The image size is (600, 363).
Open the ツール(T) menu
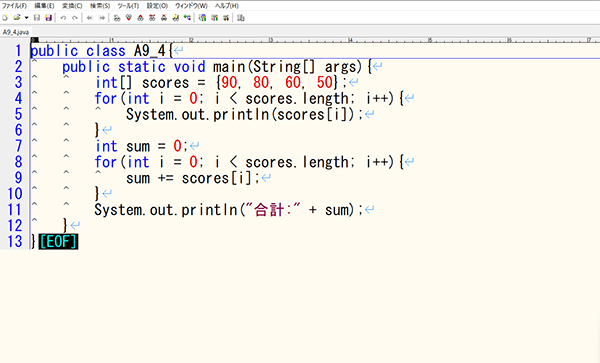click(x=128, y=6)
